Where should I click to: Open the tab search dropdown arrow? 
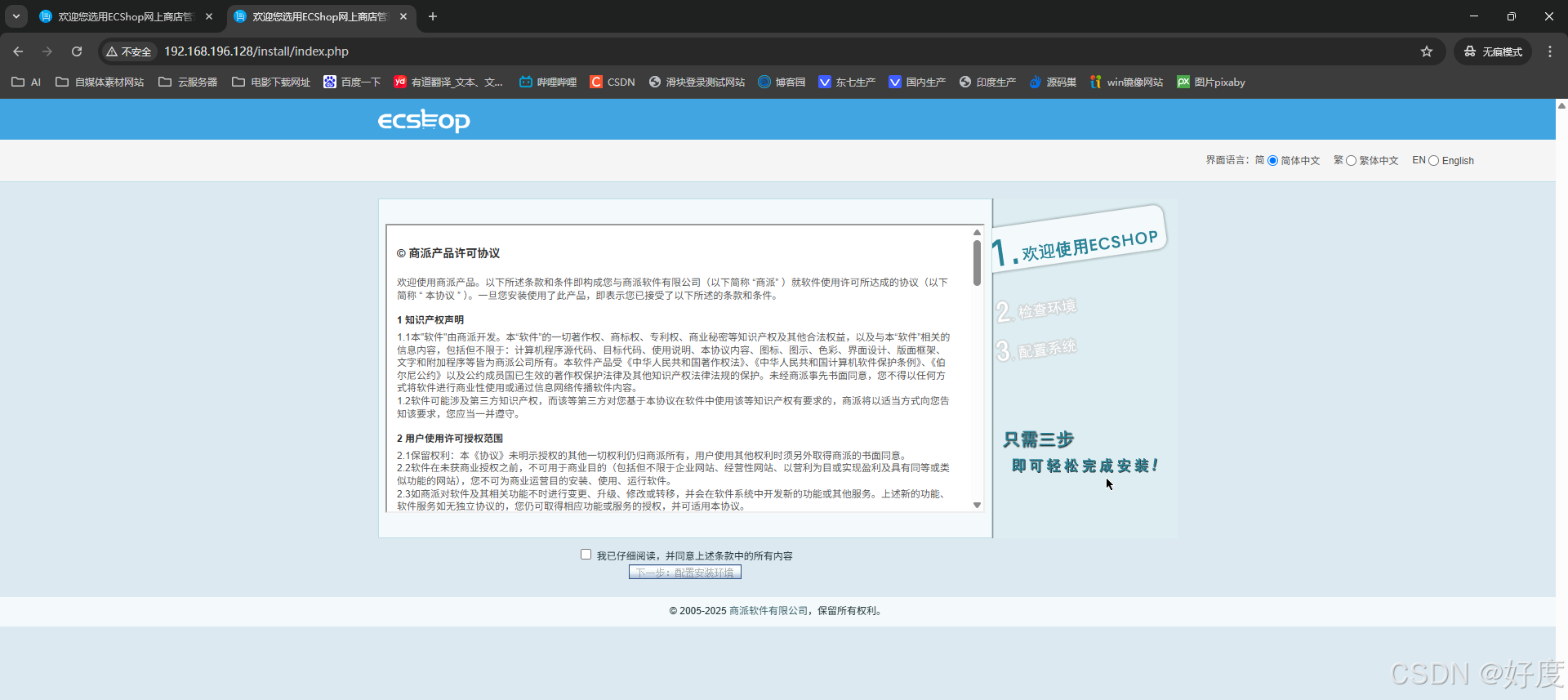[x=16, y=16]
